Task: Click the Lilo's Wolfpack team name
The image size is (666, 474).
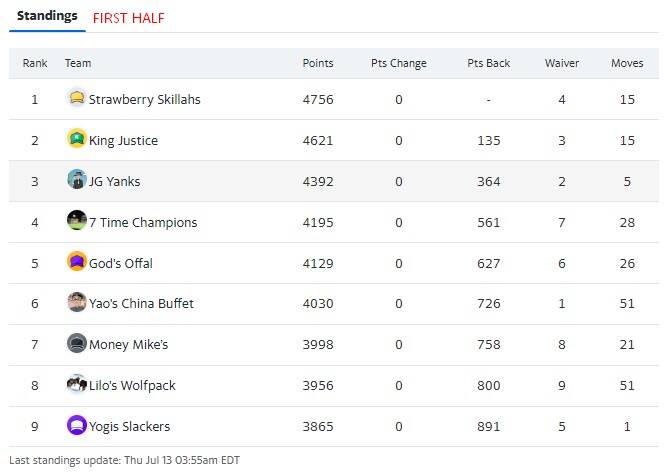Action: 132,386
